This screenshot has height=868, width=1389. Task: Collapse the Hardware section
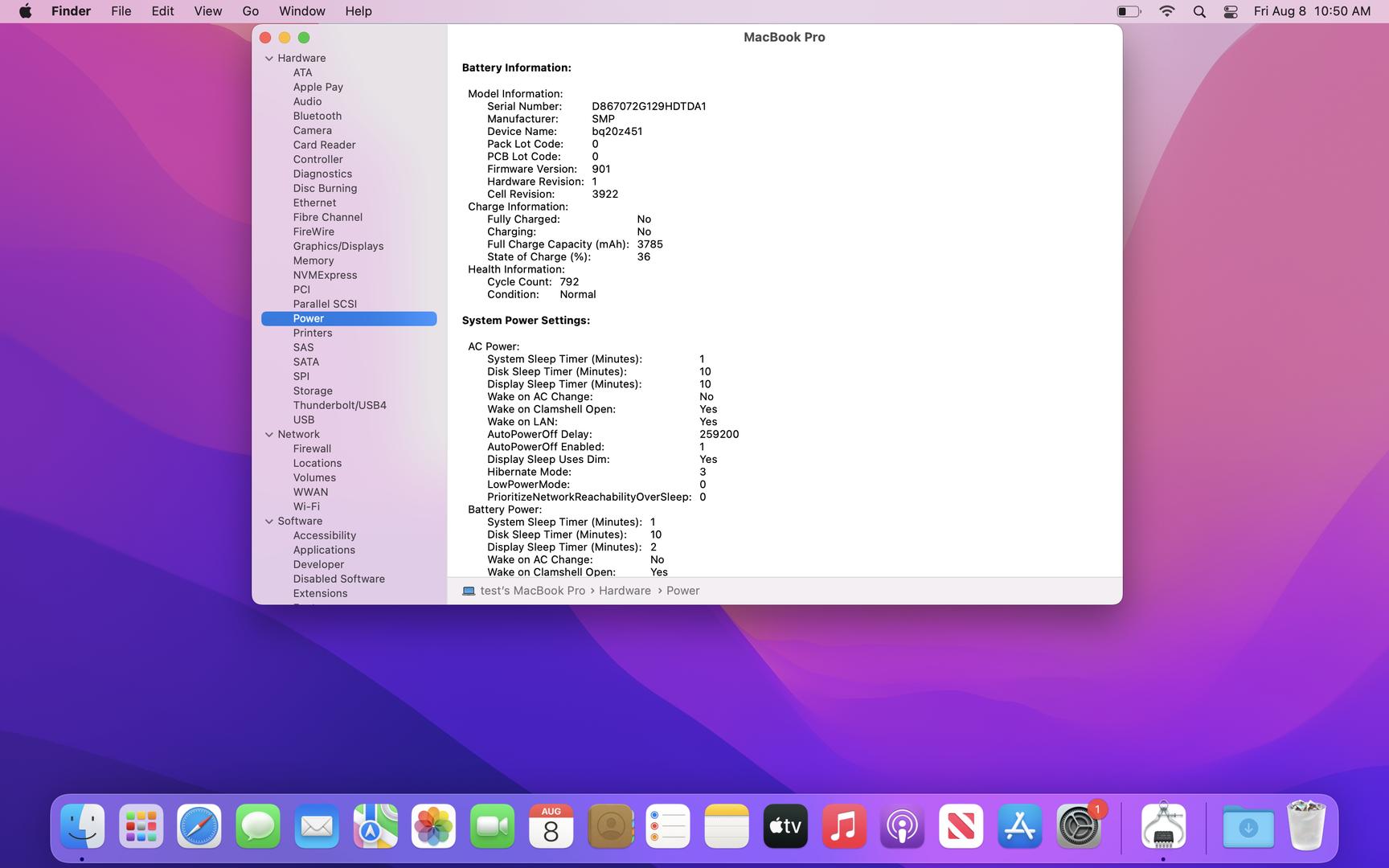click(x=269, y=58)
